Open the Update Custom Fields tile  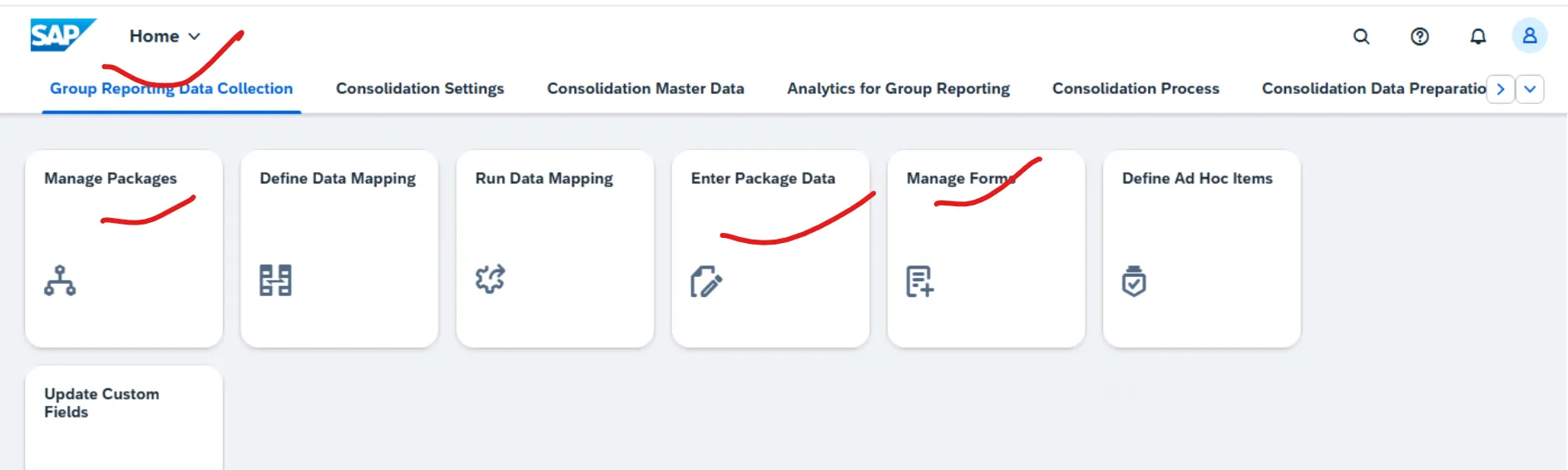[123, 416]
